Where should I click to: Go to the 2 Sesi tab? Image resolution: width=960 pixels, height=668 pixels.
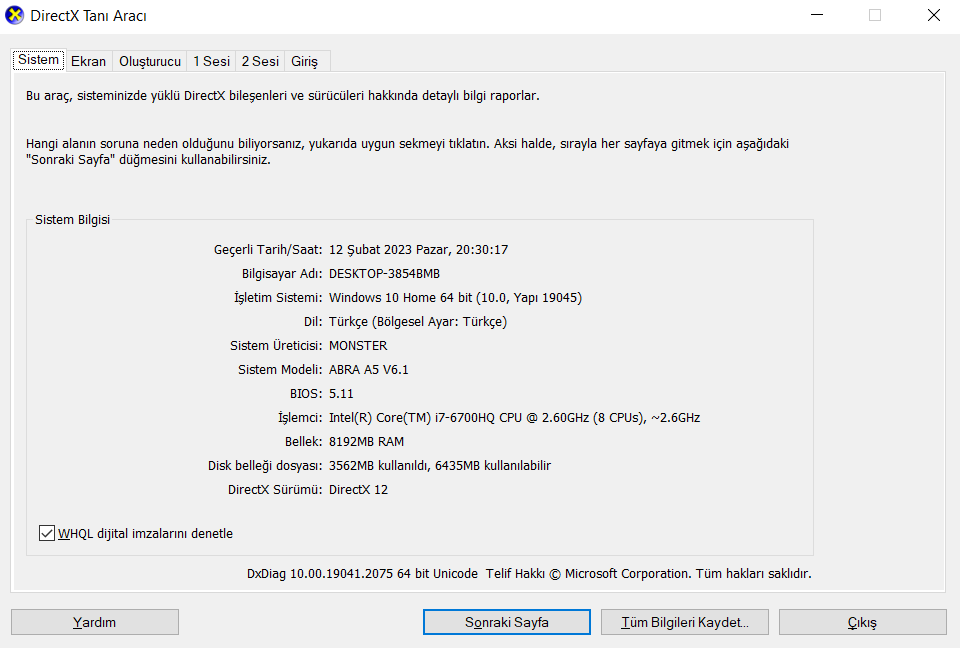click(260, 61)
